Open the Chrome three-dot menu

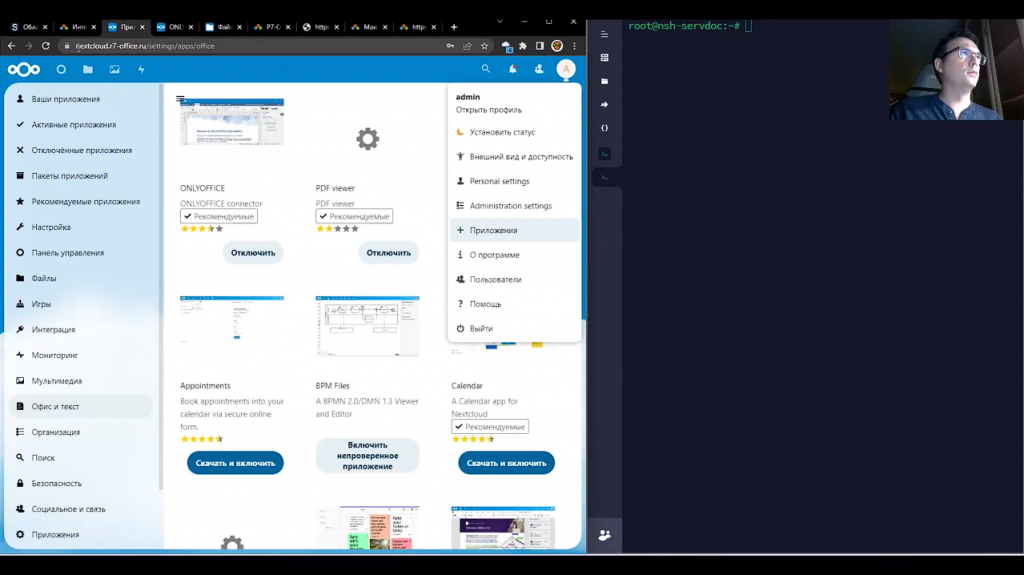click(x=574, y=46)
